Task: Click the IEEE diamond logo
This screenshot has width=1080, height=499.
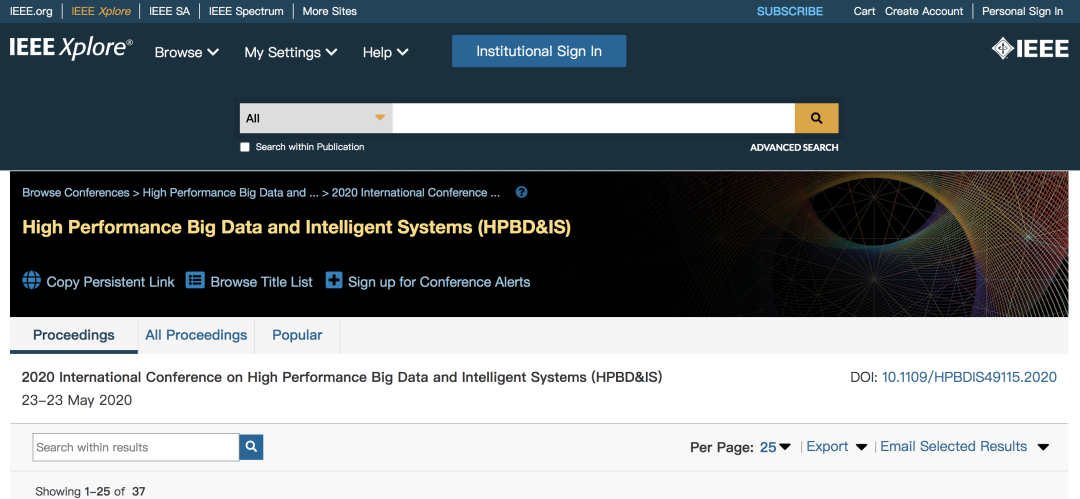Action: 1030,49
